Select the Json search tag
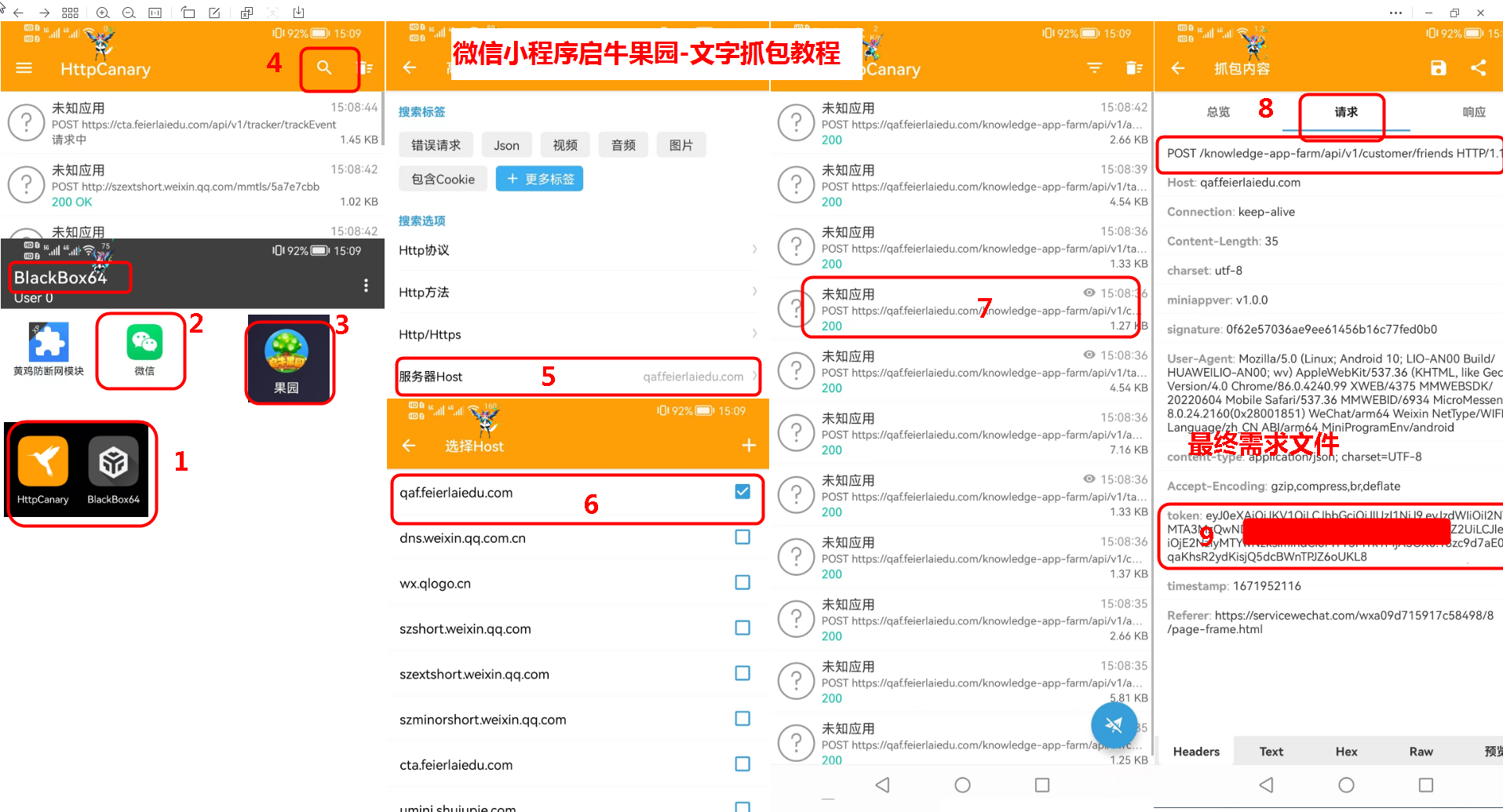This screenshot has height=812, width=1503. click(x=506, y=145)
